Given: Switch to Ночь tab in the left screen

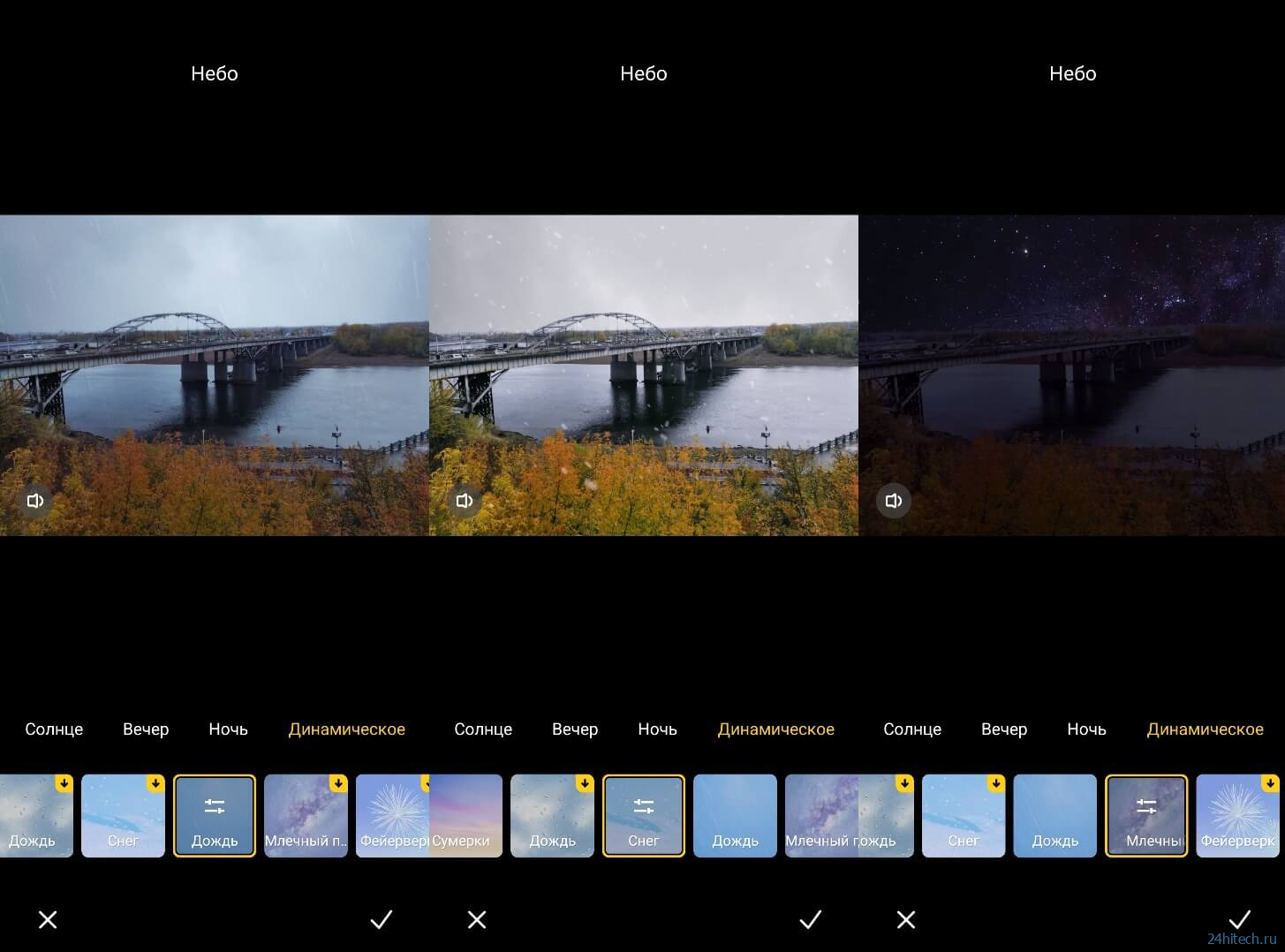Looking at the screenshot, I should point(228,729).
